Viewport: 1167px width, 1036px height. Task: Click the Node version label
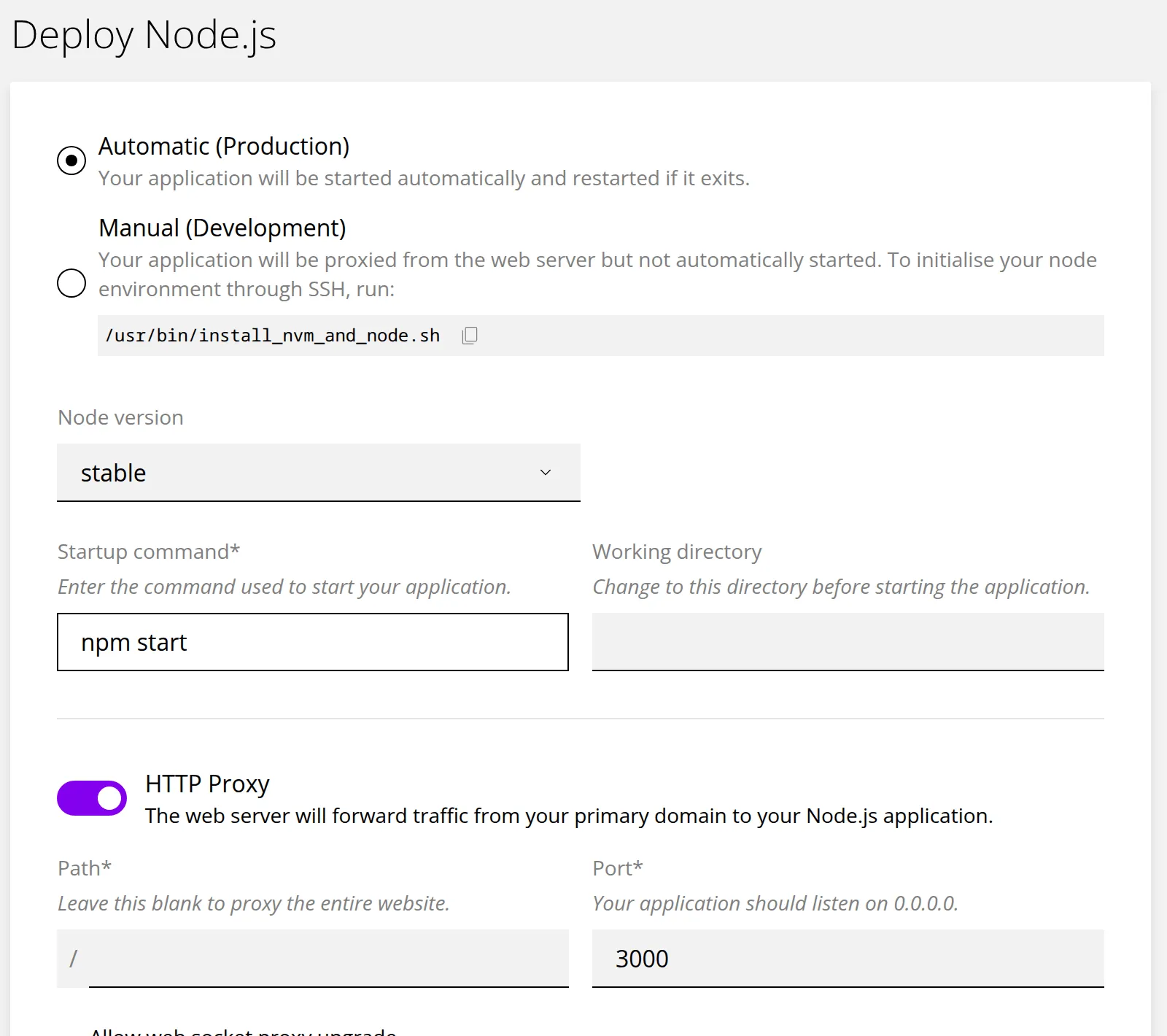pos(120,417)
